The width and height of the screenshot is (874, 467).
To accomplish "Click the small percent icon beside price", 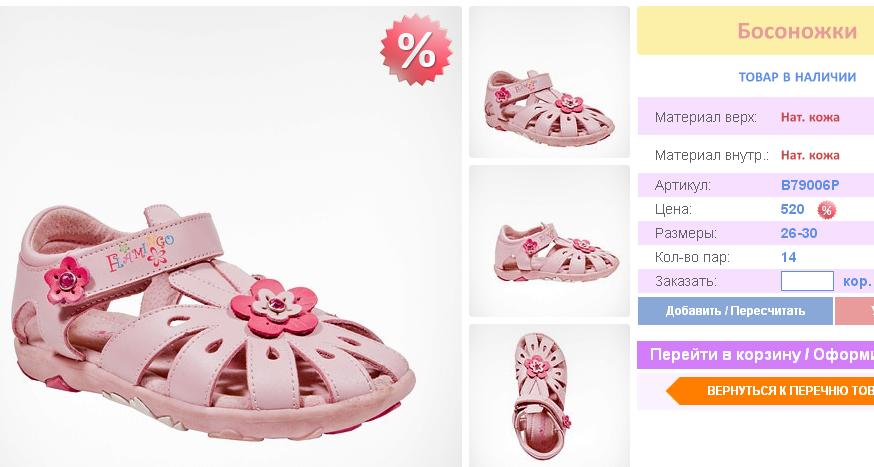I will click(826, 210).
